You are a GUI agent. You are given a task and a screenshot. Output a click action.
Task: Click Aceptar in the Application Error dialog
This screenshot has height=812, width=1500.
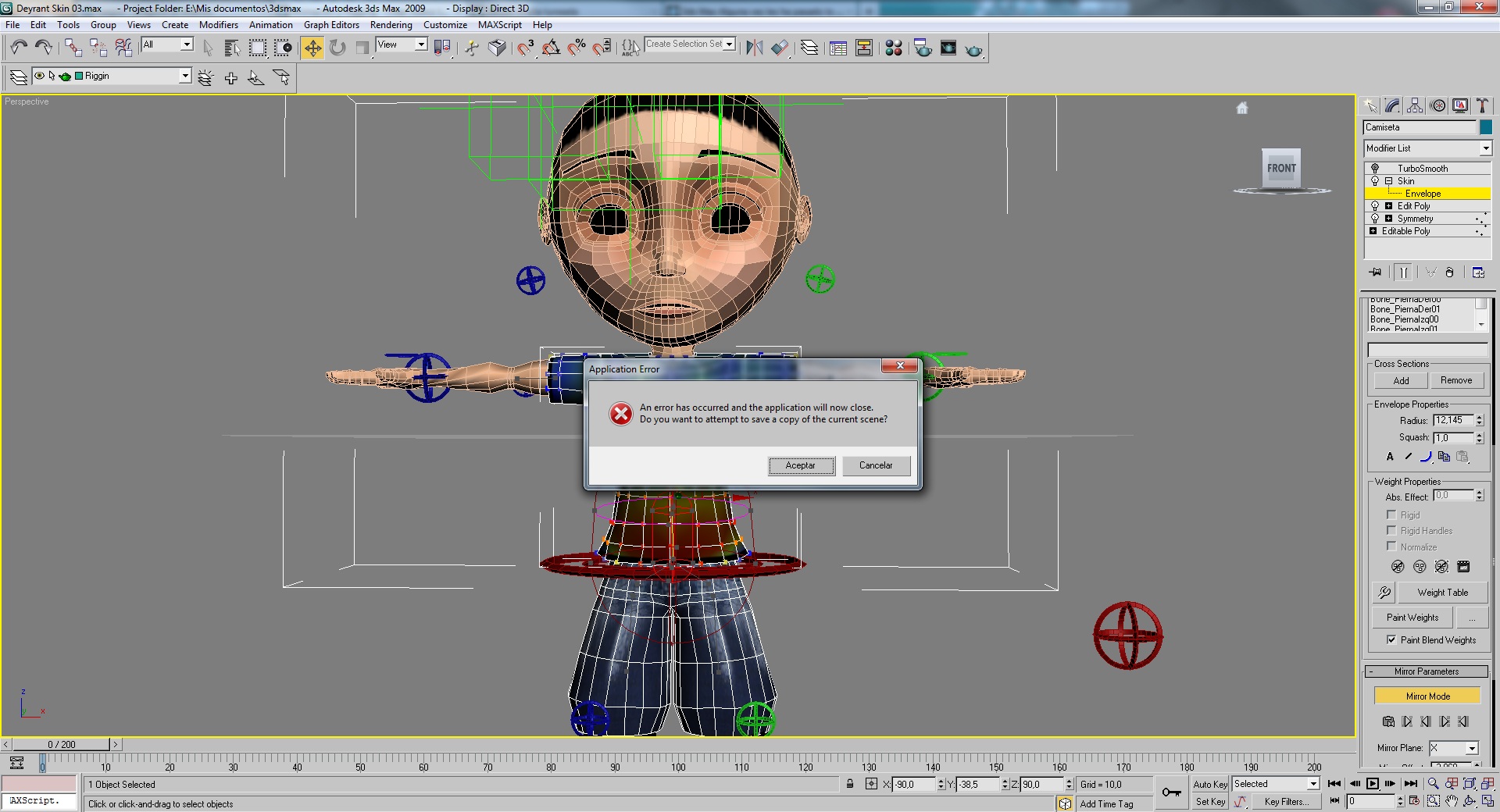click(x=801, y=465)
